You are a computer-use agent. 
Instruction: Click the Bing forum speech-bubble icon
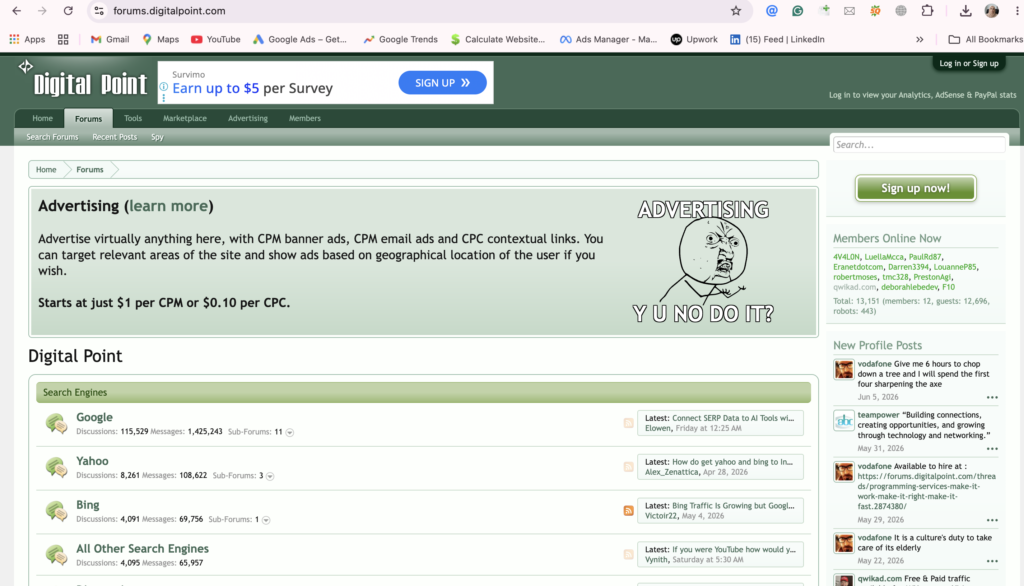(x=56, y=512)
